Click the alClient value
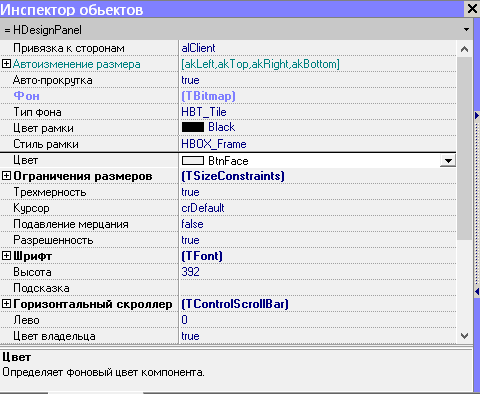 (x=198, y=48)
